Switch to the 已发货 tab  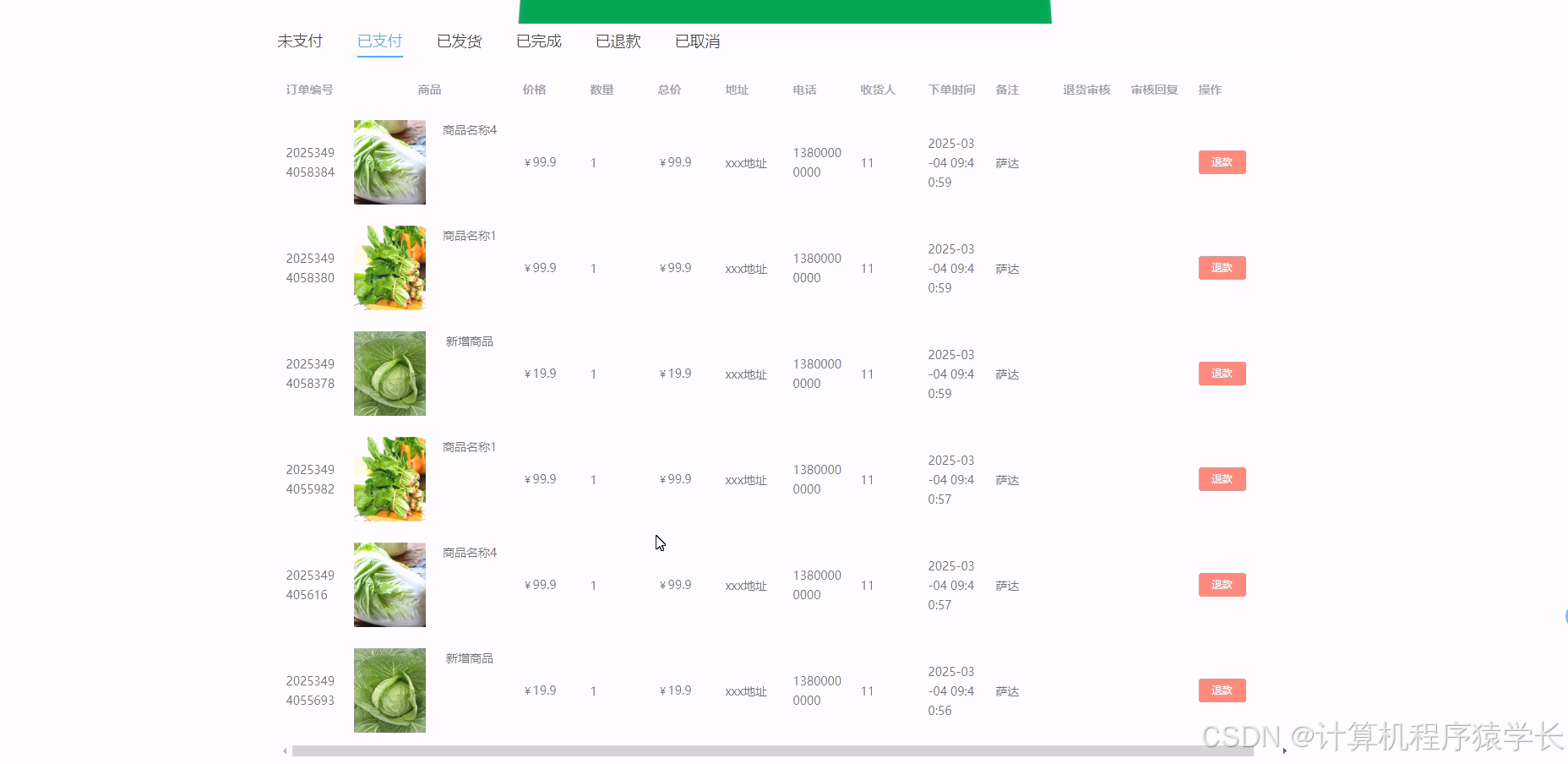459,40
